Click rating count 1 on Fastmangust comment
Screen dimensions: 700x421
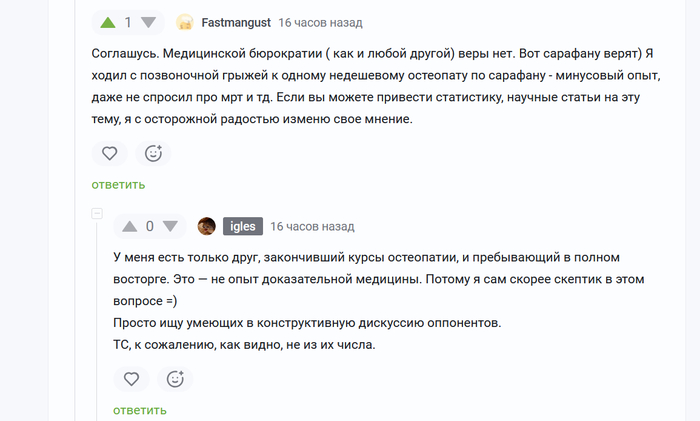pos(128,22)
